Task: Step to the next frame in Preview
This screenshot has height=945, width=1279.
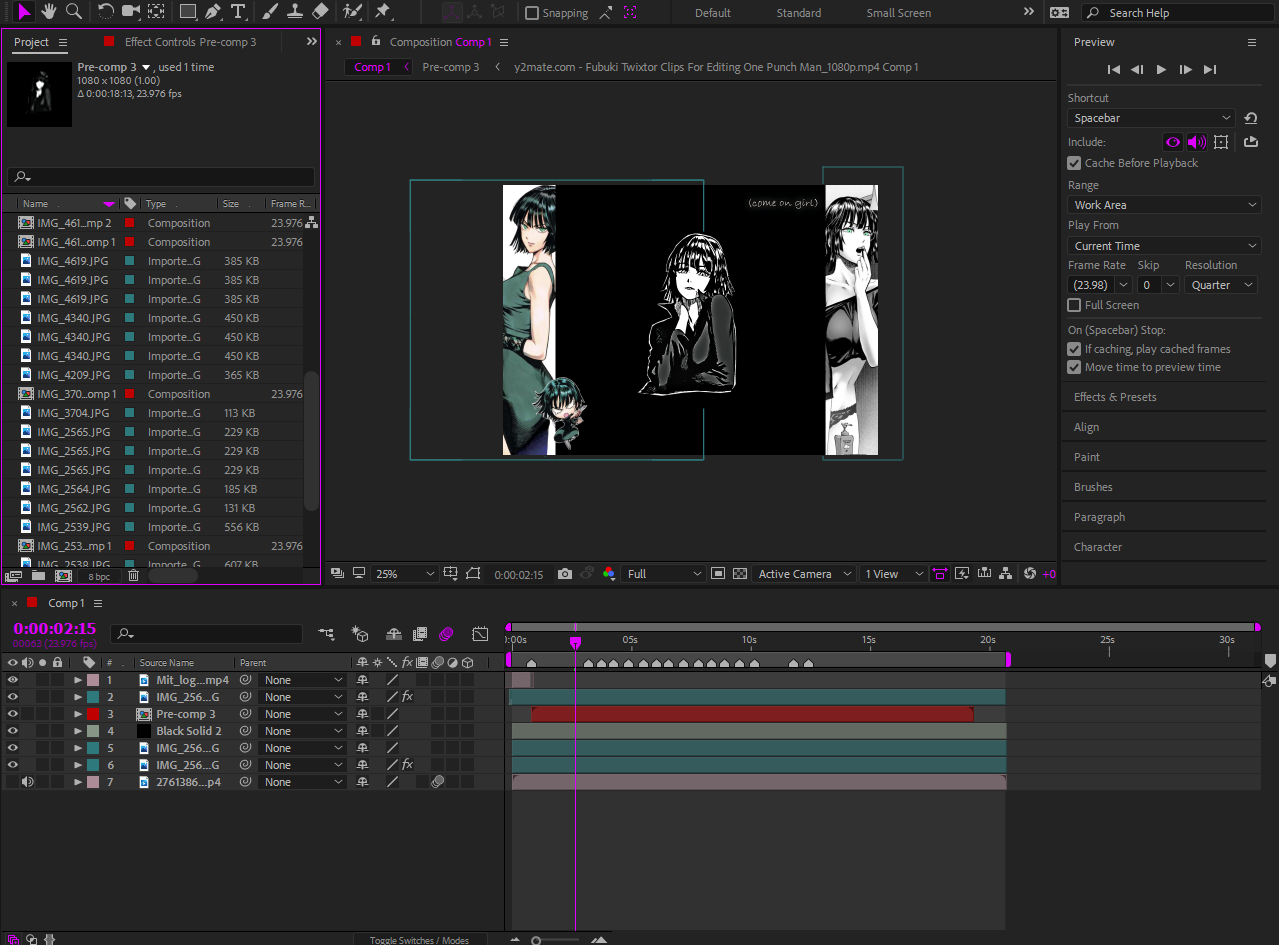Action: tap(1185, 69)
